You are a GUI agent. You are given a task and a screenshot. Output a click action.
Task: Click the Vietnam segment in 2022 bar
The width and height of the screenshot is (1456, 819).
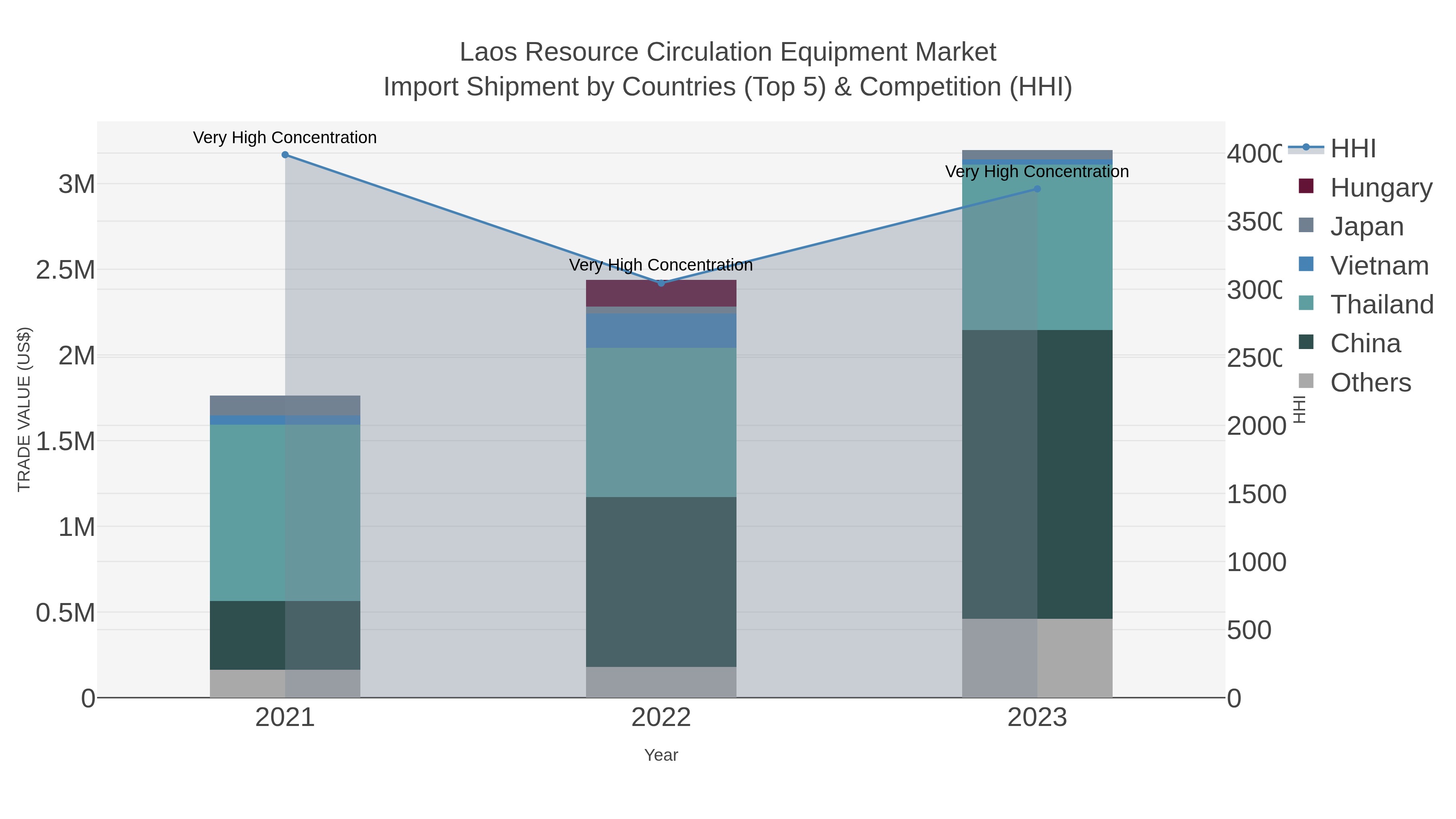(x=661, y=331)
